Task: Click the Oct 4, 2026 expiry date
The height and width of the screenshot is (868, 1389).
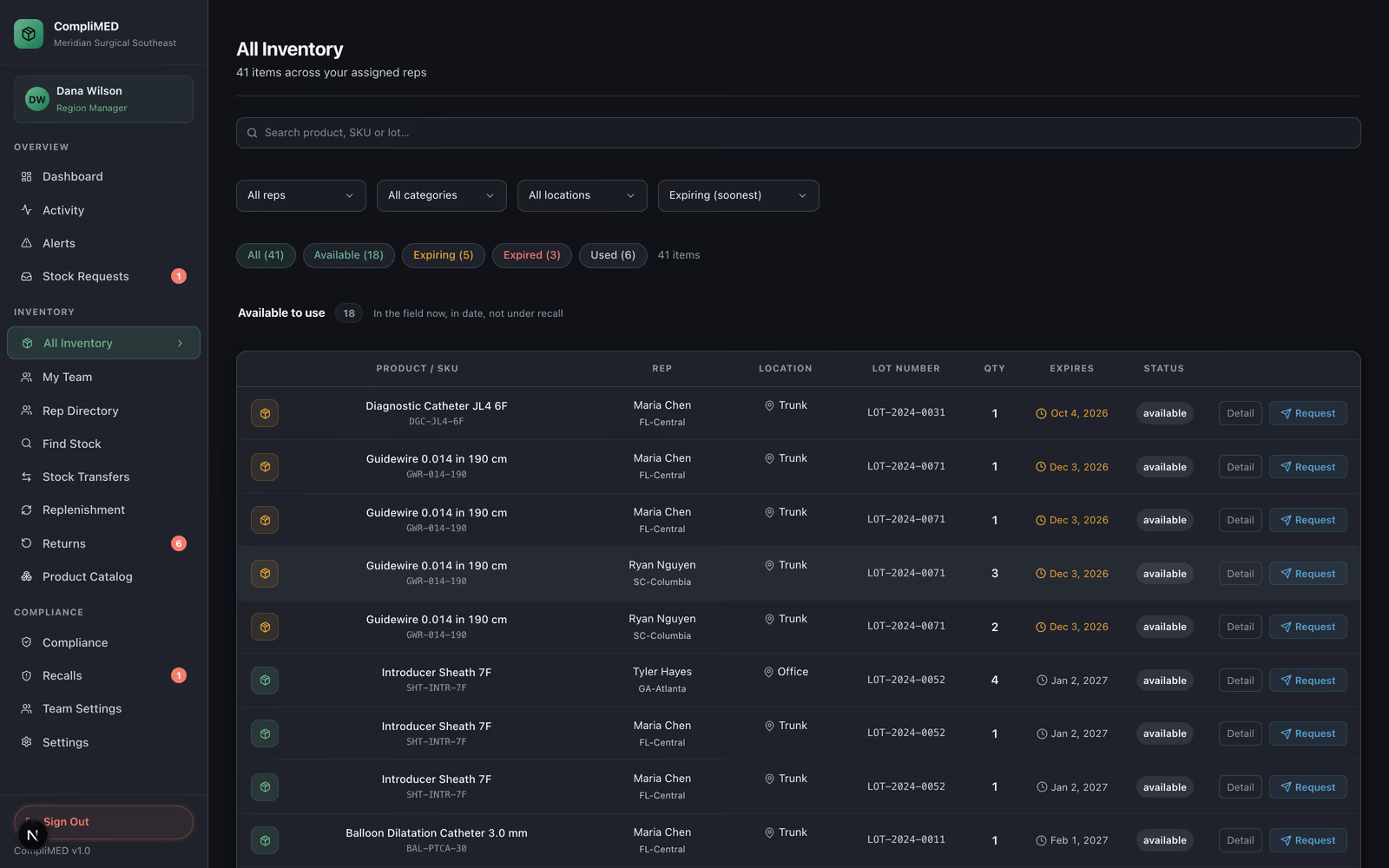Action: [1072, 413]
